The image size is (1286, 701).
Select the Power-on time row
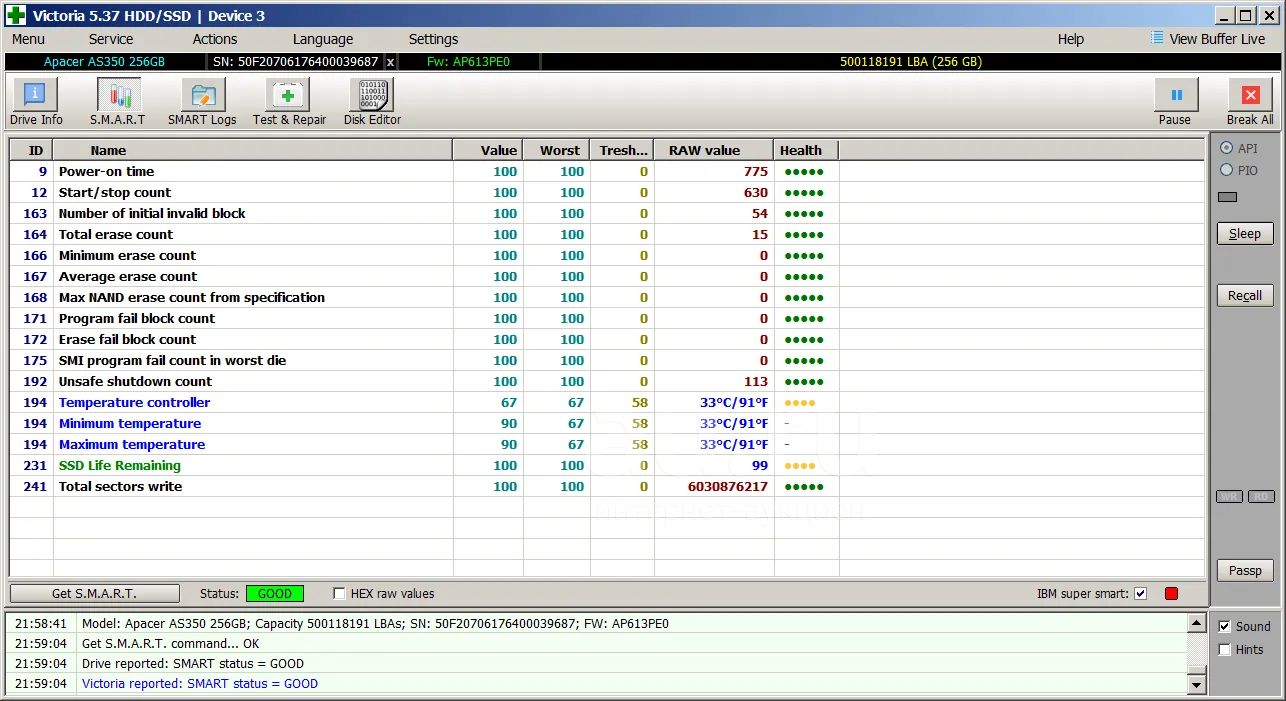coord(607,171)
